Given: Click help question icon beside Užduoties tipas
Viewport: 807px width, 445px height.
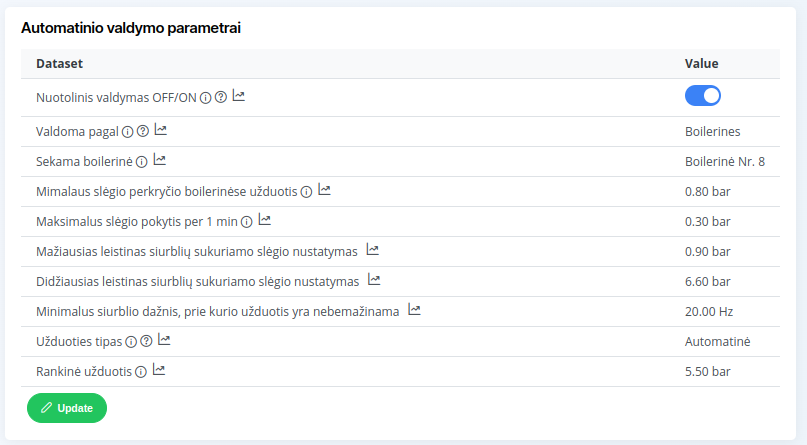Looking at the screenshot, I should pos(147,341).
